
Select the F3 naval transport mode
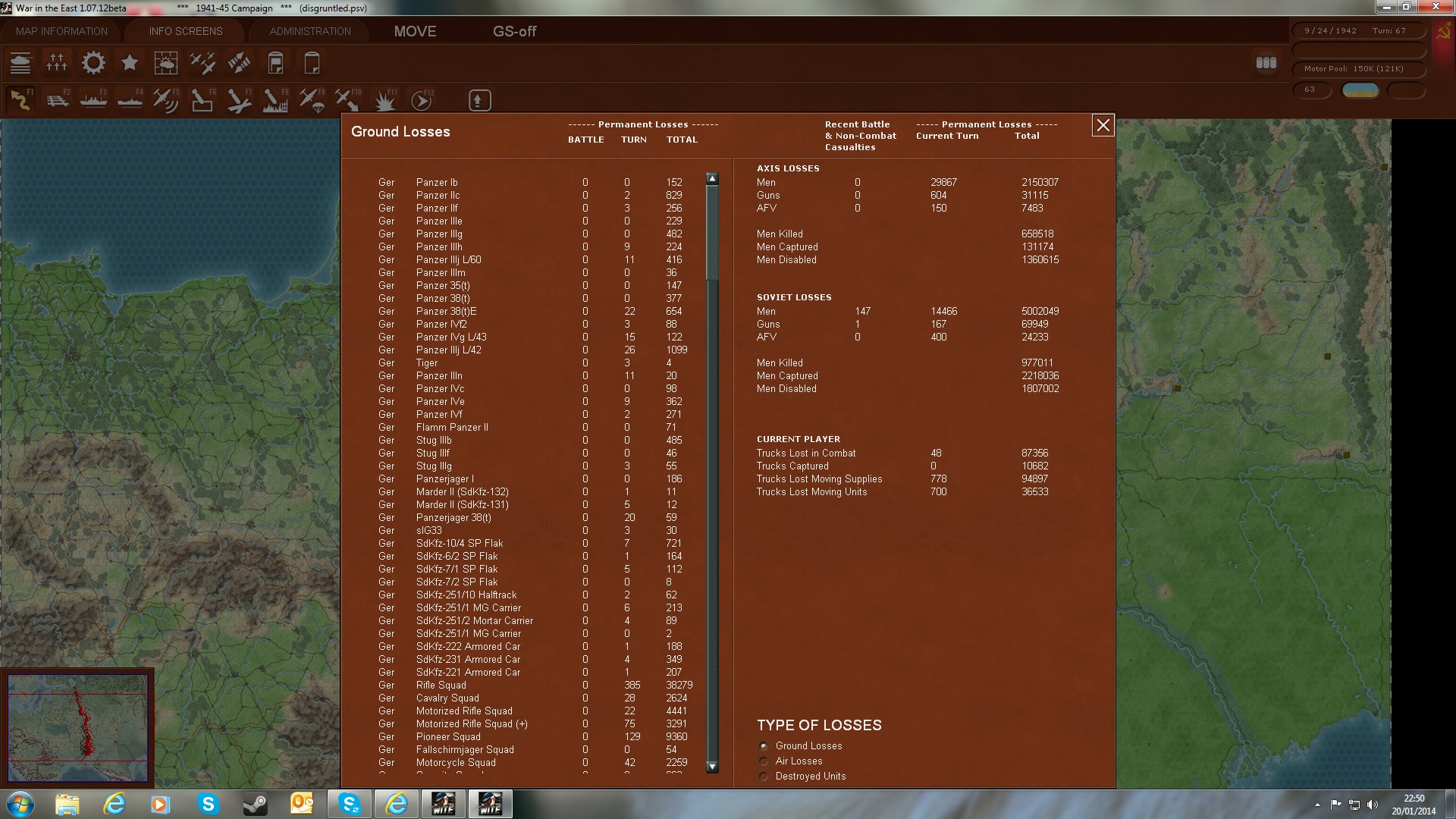point(93,100)
